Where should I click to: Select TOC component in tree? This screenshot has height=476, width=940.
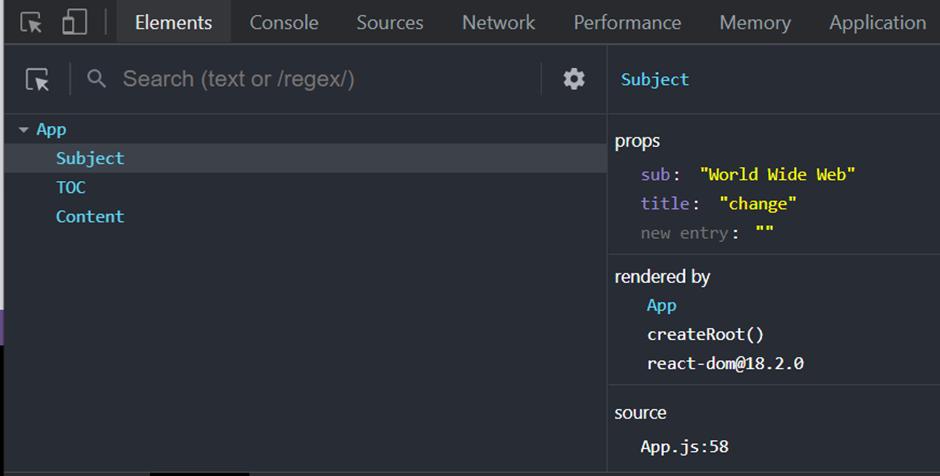(x=71, y=188)
